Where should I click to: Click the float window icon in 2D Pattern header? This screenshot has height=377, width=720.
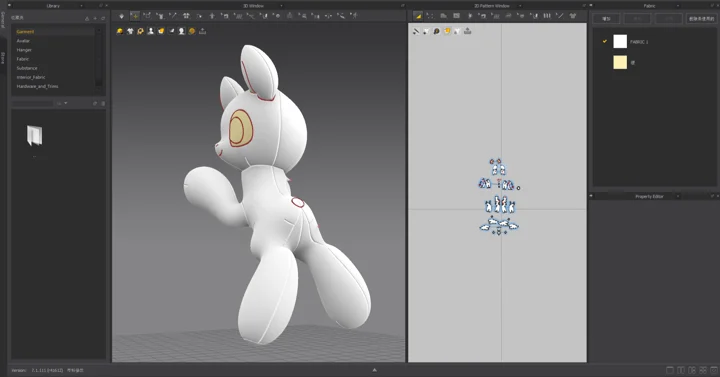584,6
